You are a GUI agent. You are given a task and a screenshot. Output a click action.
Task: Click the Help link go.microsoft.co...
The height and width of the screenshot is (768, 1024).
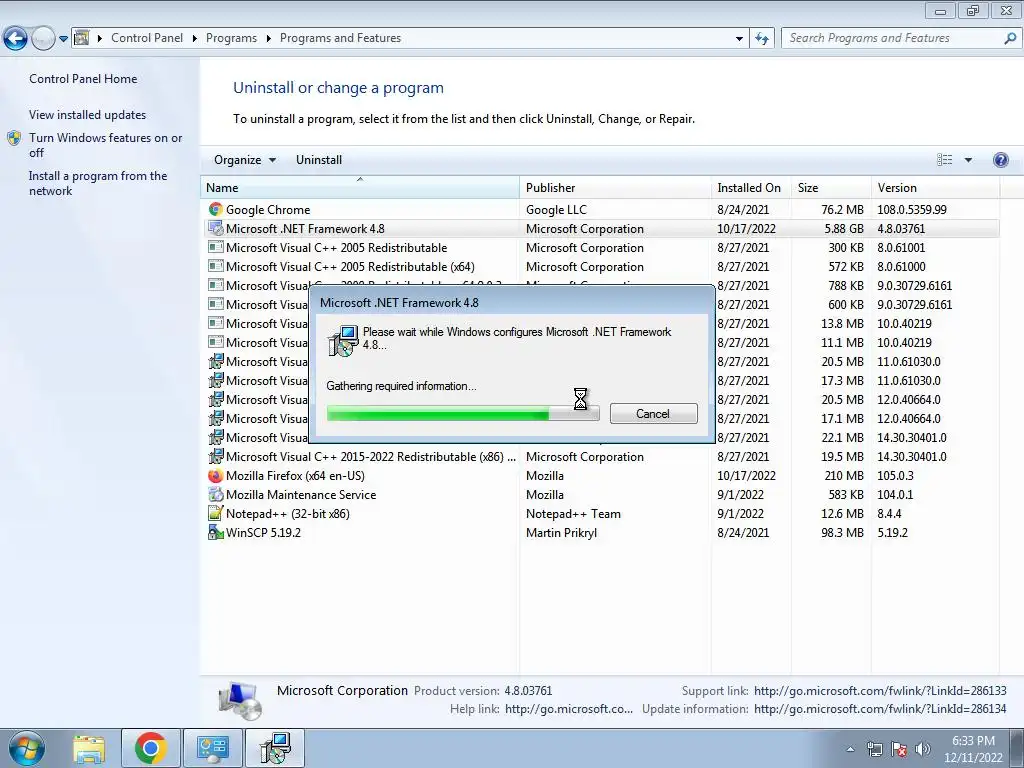(568, 709)
